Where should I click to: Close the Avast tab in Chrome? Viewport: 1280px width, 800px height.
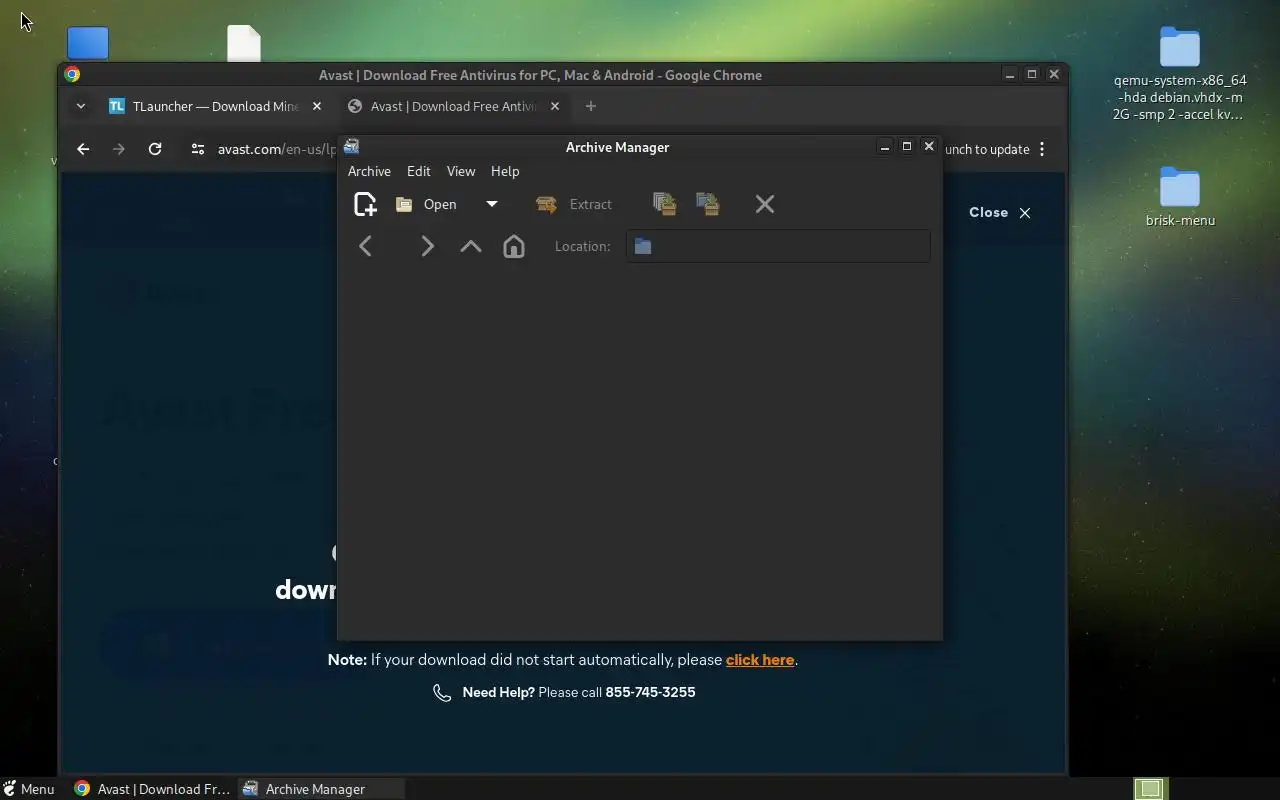(x=555, y=106)
